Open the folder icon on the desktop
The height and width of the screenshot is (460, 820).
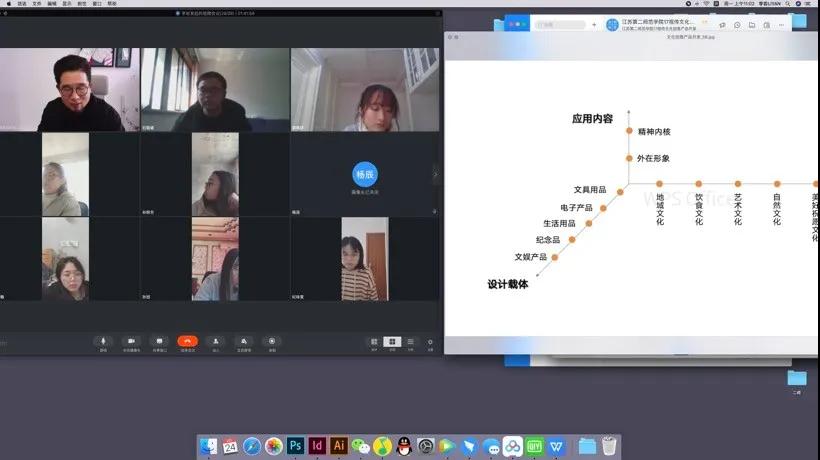pyautogui.click(x=796, y=378)
